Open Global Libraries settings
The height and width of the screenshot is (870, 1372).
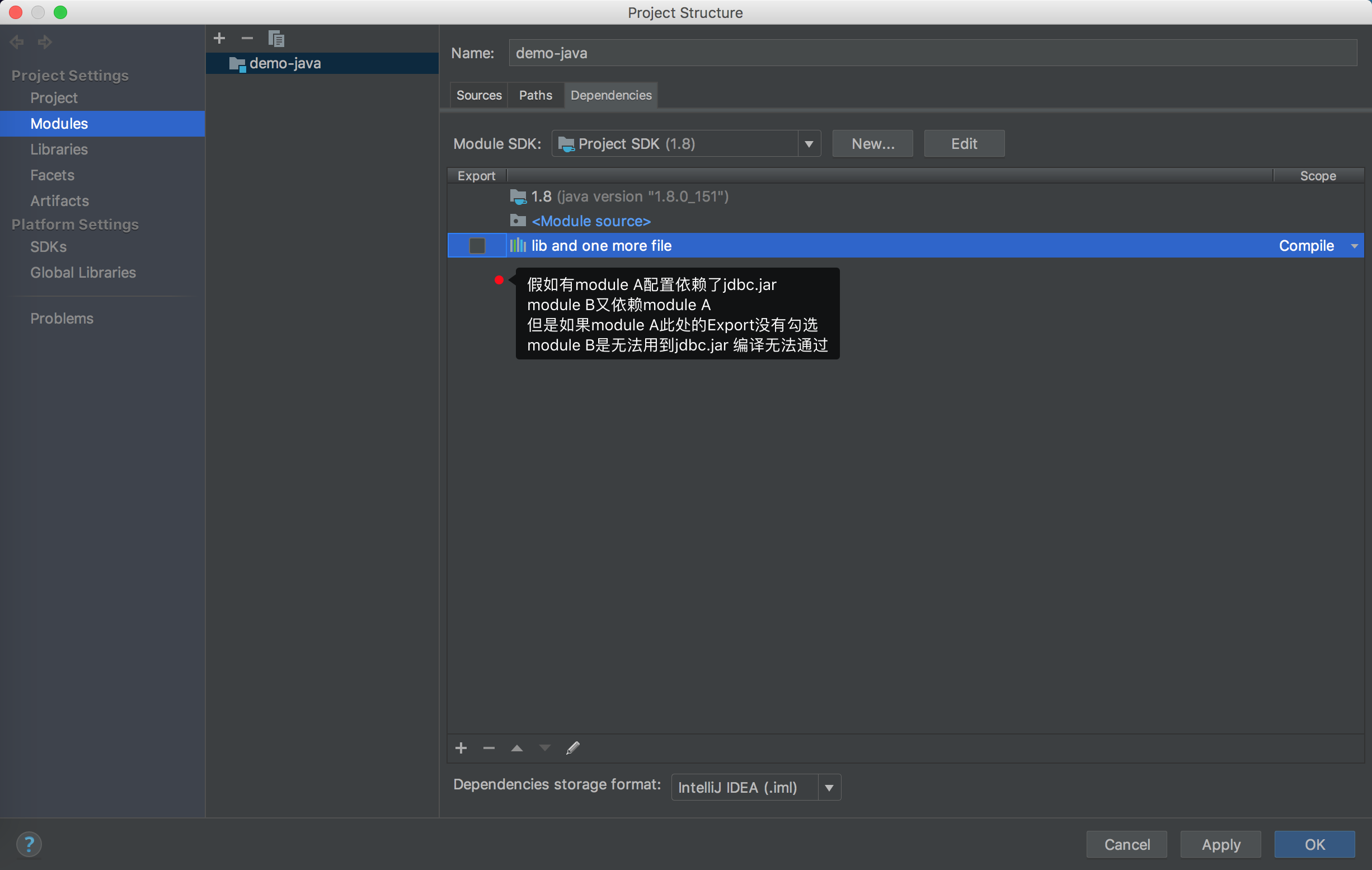[x=83, y=273]
